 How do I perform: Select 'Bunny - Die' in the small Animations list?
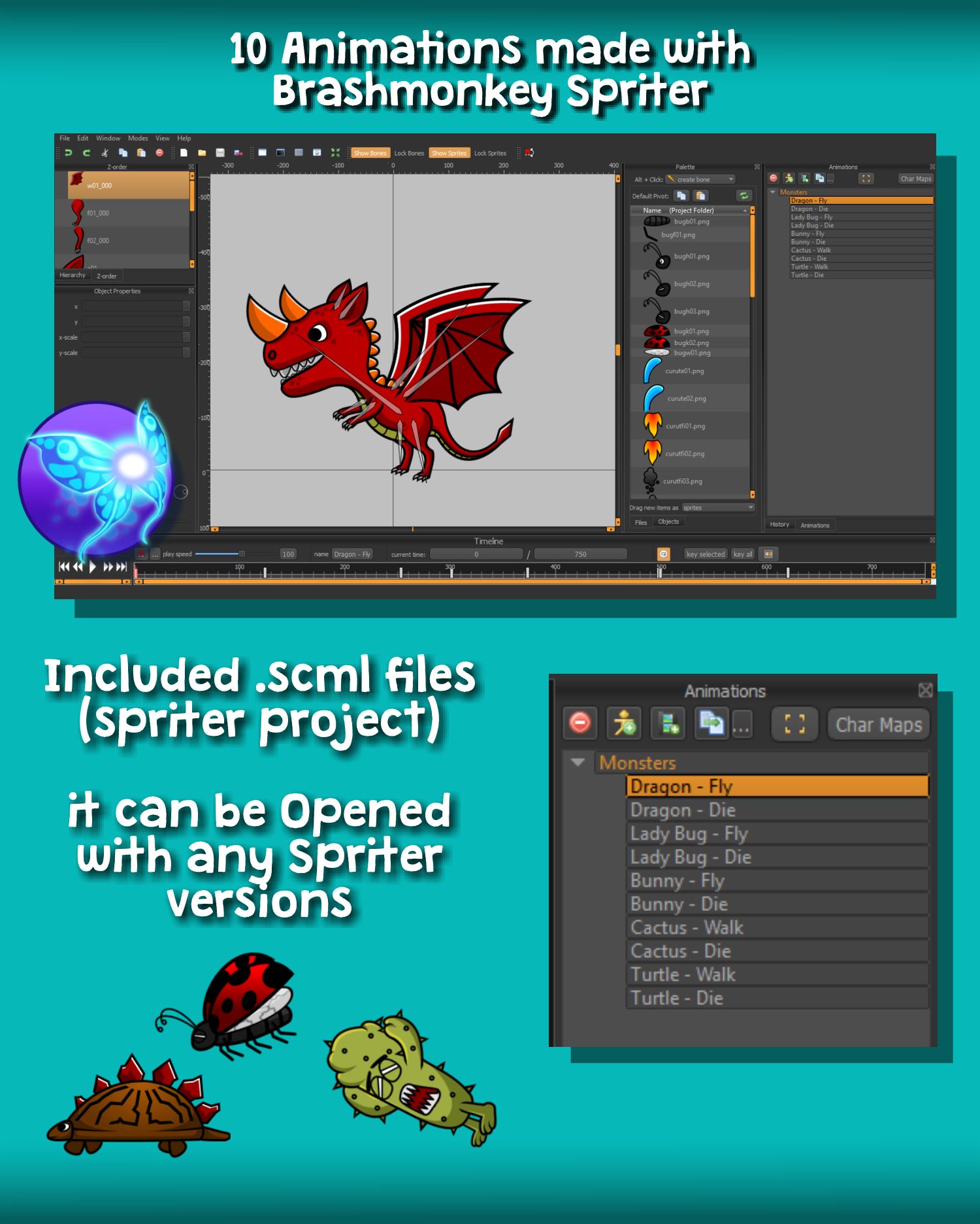[x=861, y=242]
